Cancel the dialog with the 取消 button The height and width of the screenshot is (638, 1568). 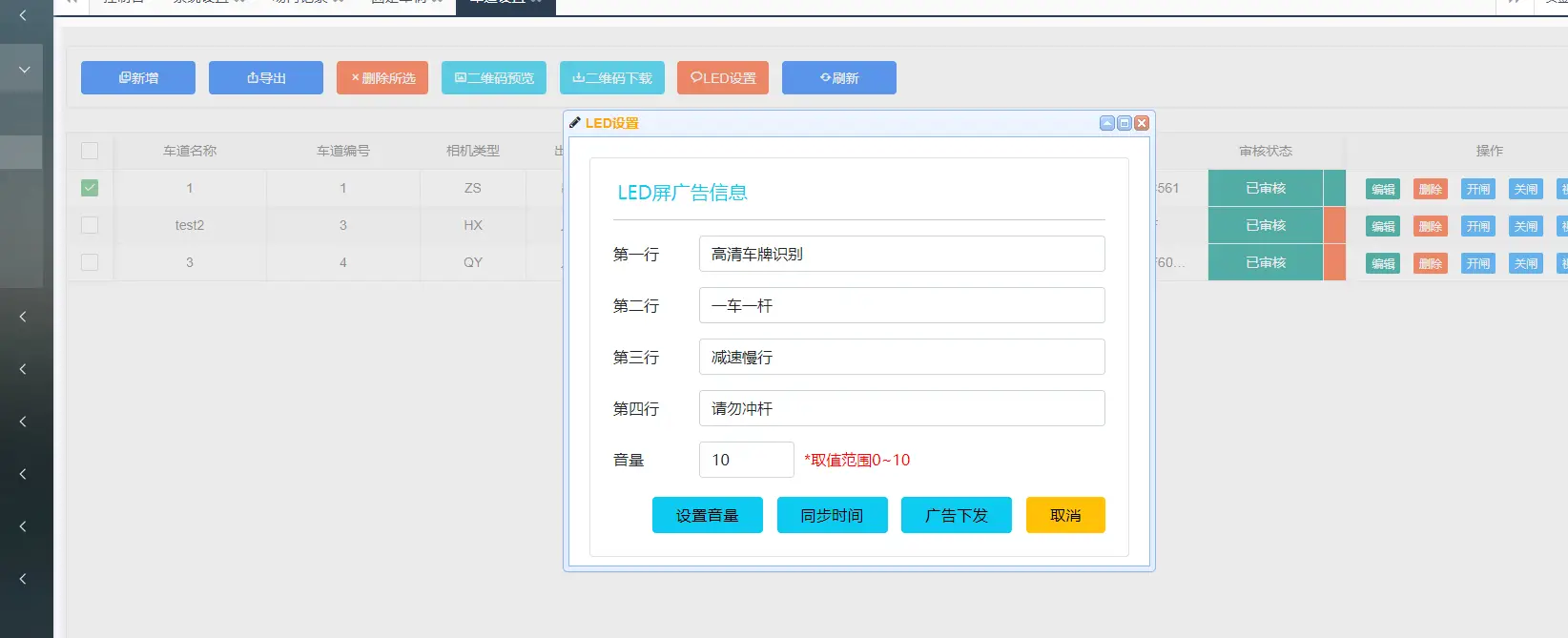(1065, 515)
